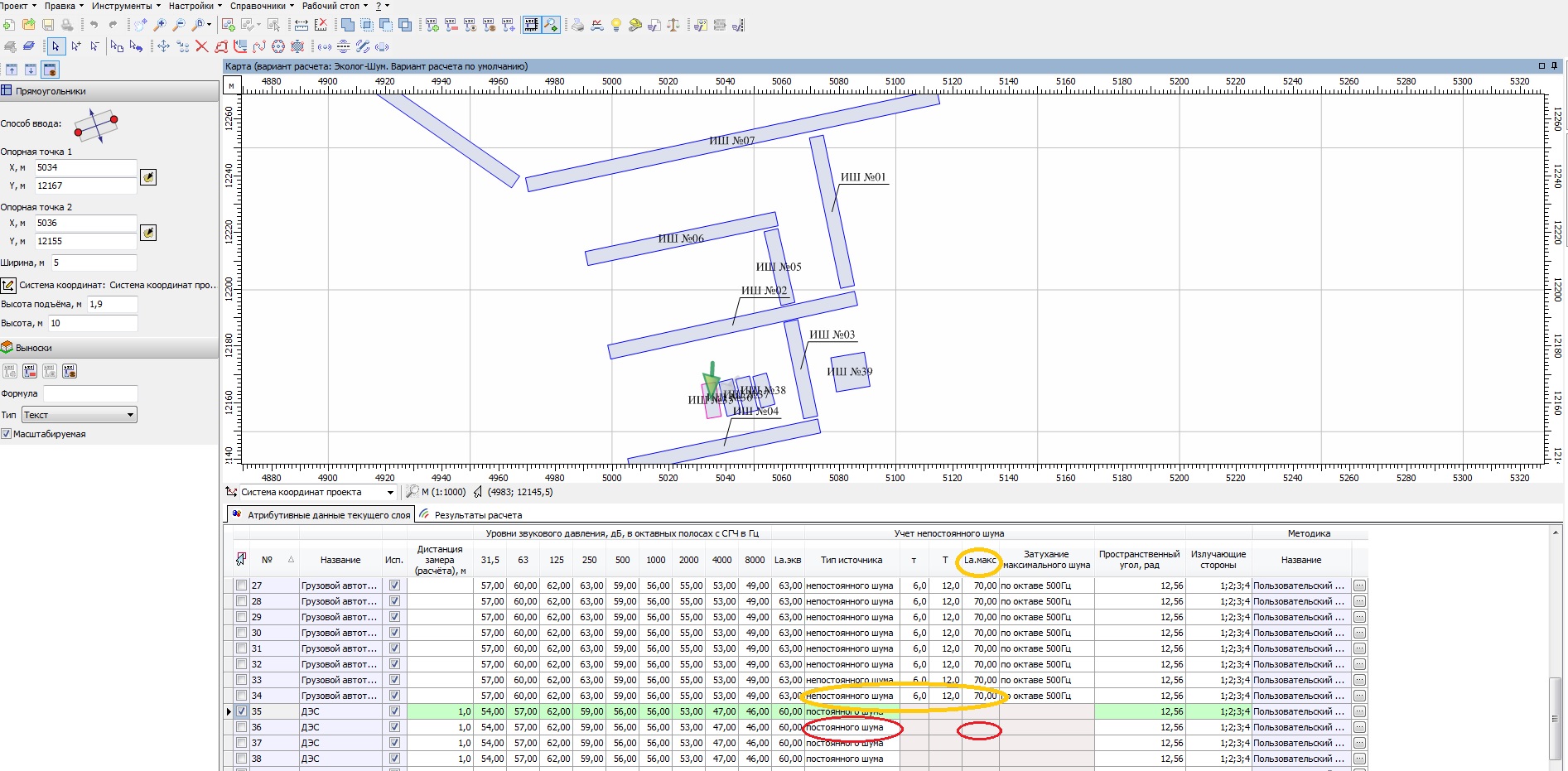Click the ruler measure distance icon
This screenshot has width=1568, height=771.
pyautogui.click(x=302, y=25)
